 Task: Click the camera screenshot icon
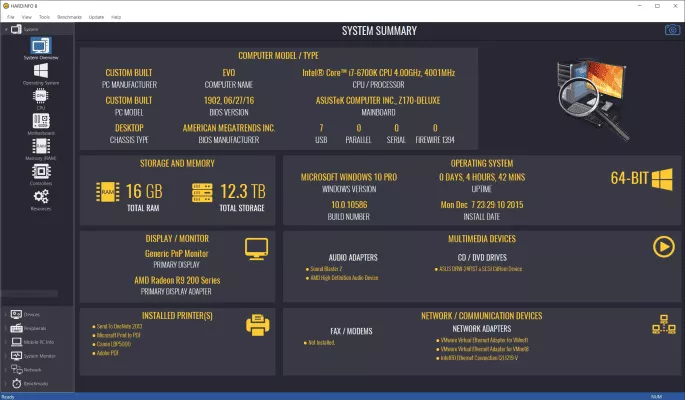[672, 30]
